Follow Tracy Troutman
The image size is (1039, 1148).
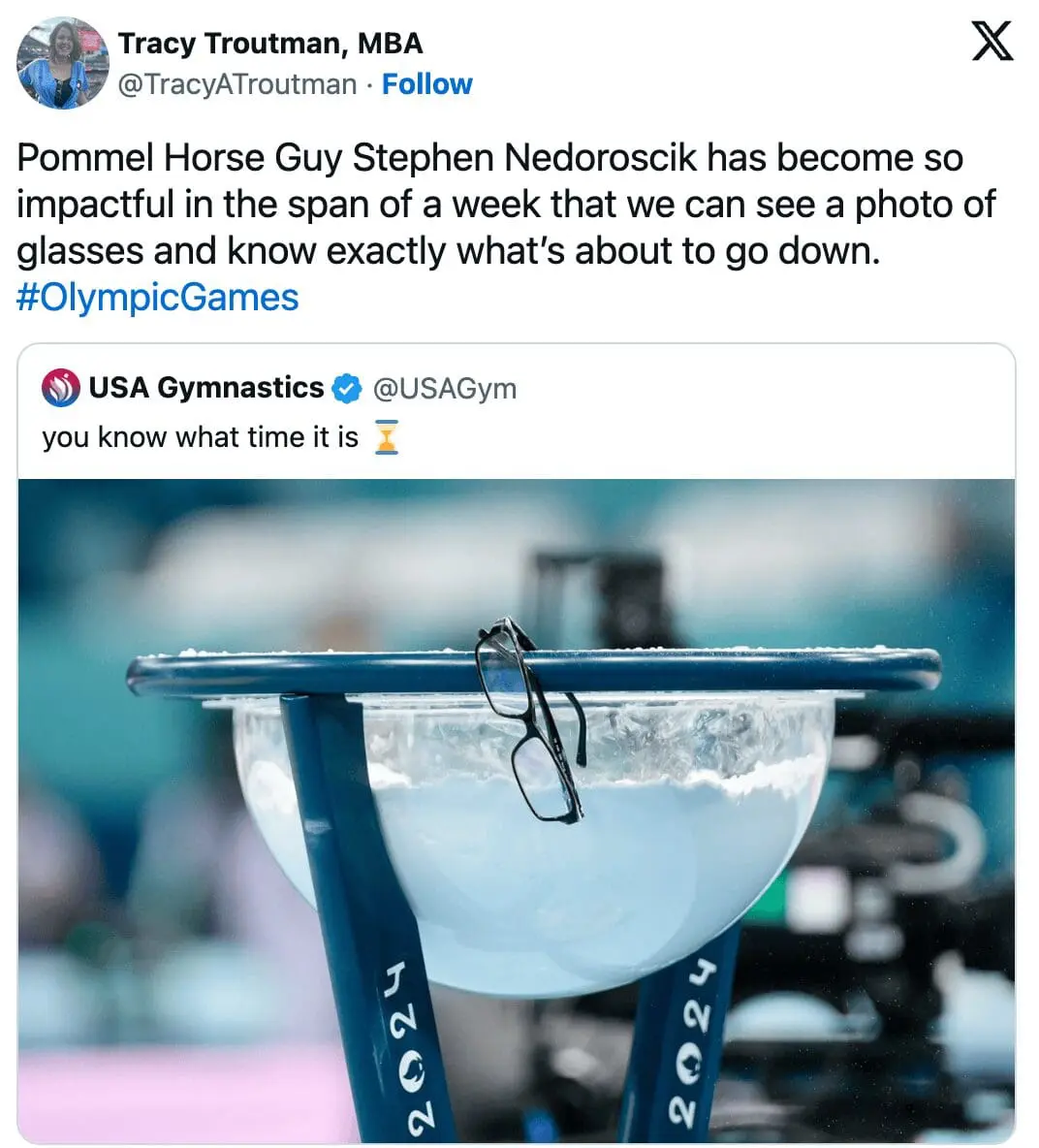pyautogui.click(x=426, y=84)
